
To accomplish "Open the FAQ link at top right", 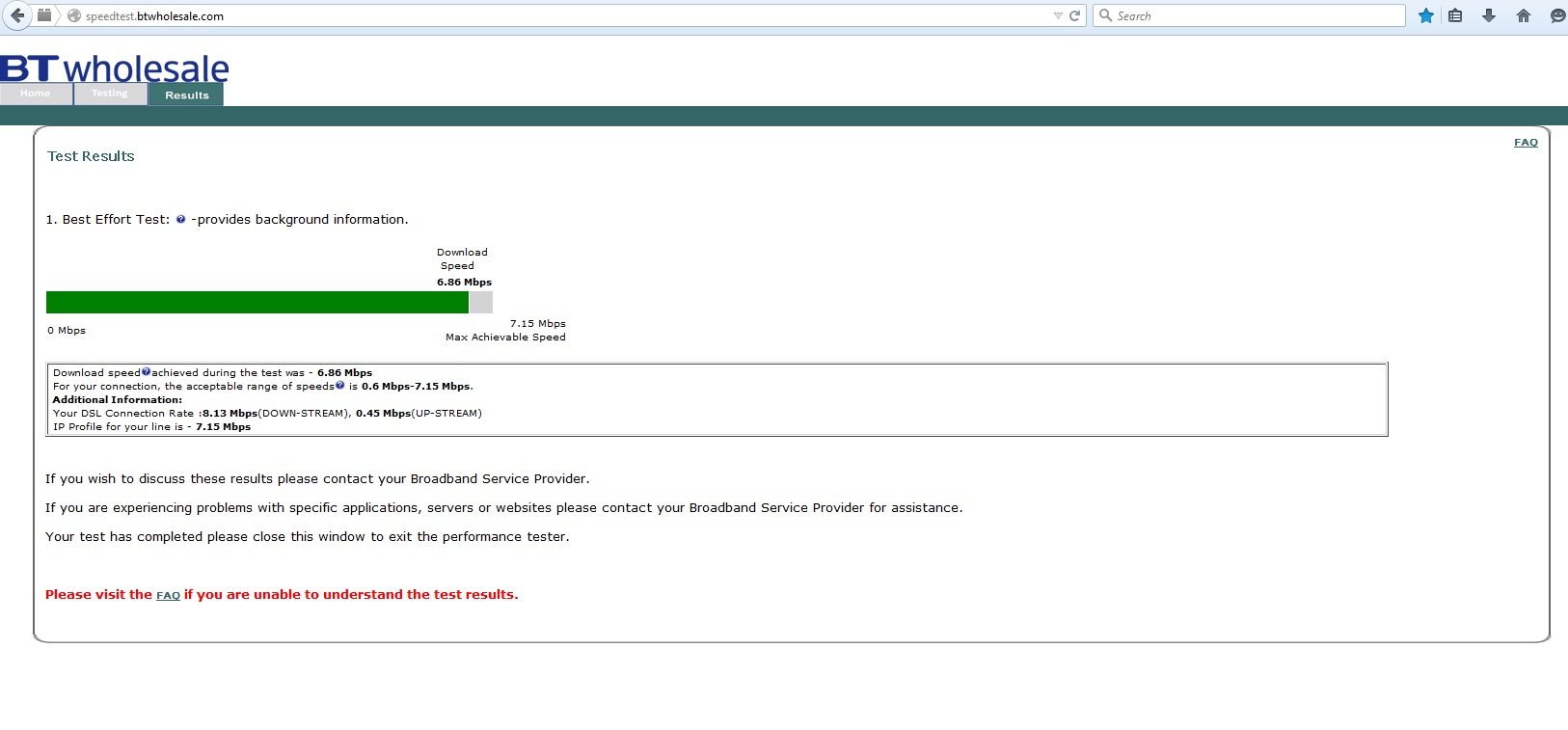I will click(x=1526, y=143).
